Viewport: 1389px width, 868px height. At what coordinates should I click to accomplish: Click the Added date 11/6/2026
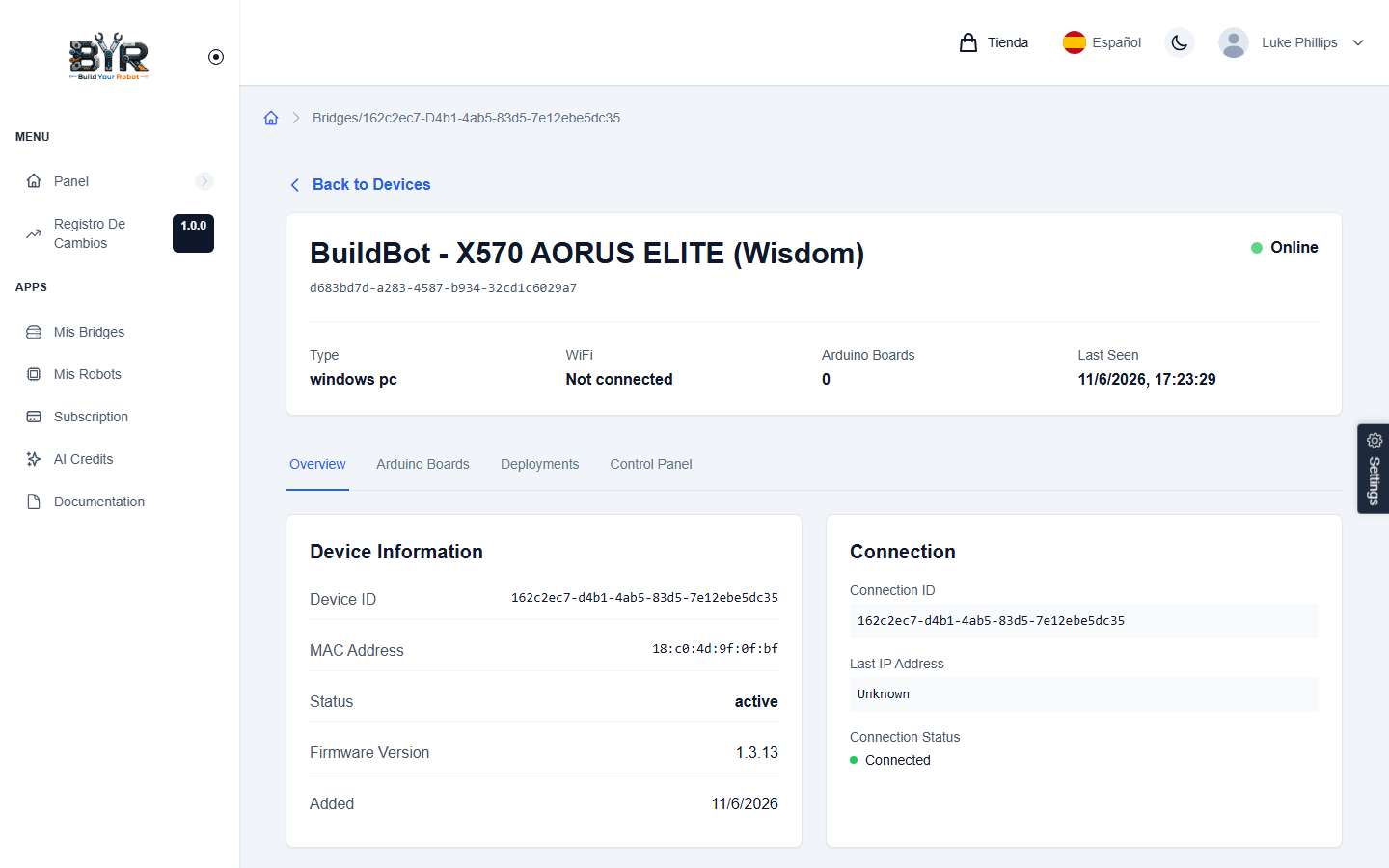coord(745,803)
